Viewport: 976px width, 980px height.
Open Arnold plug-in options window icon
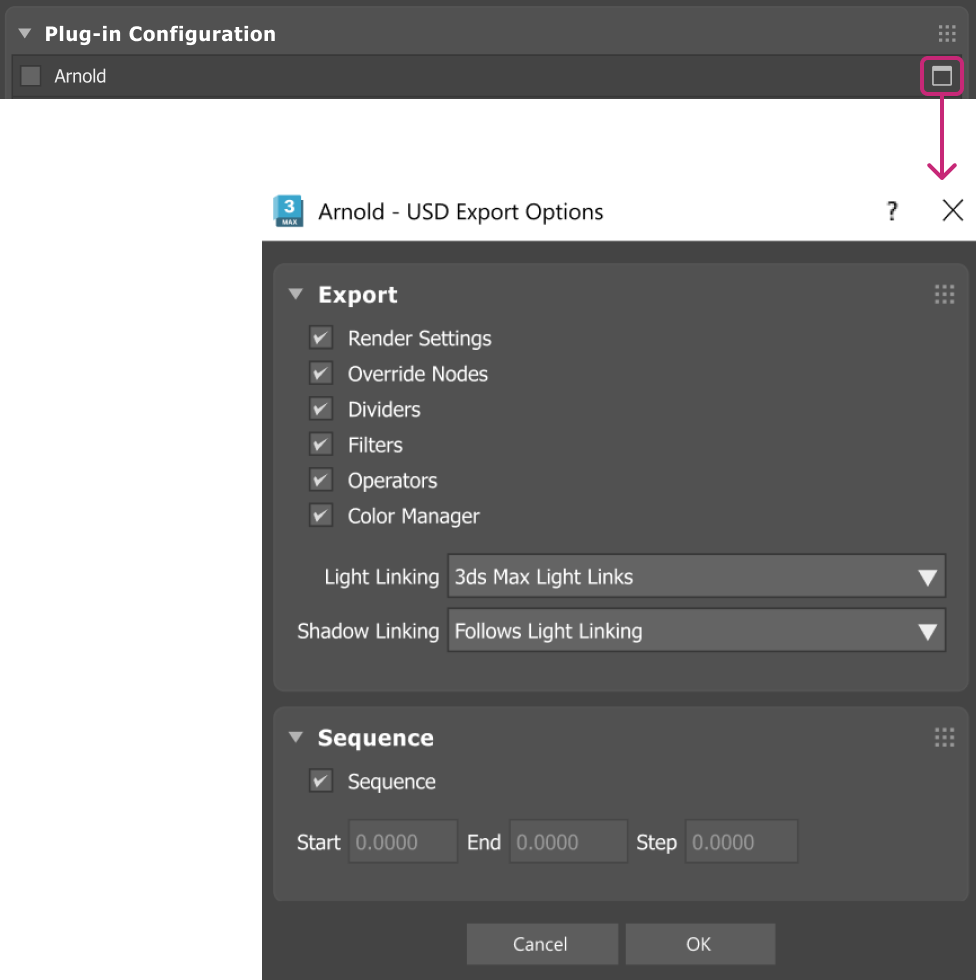[941, 76]
